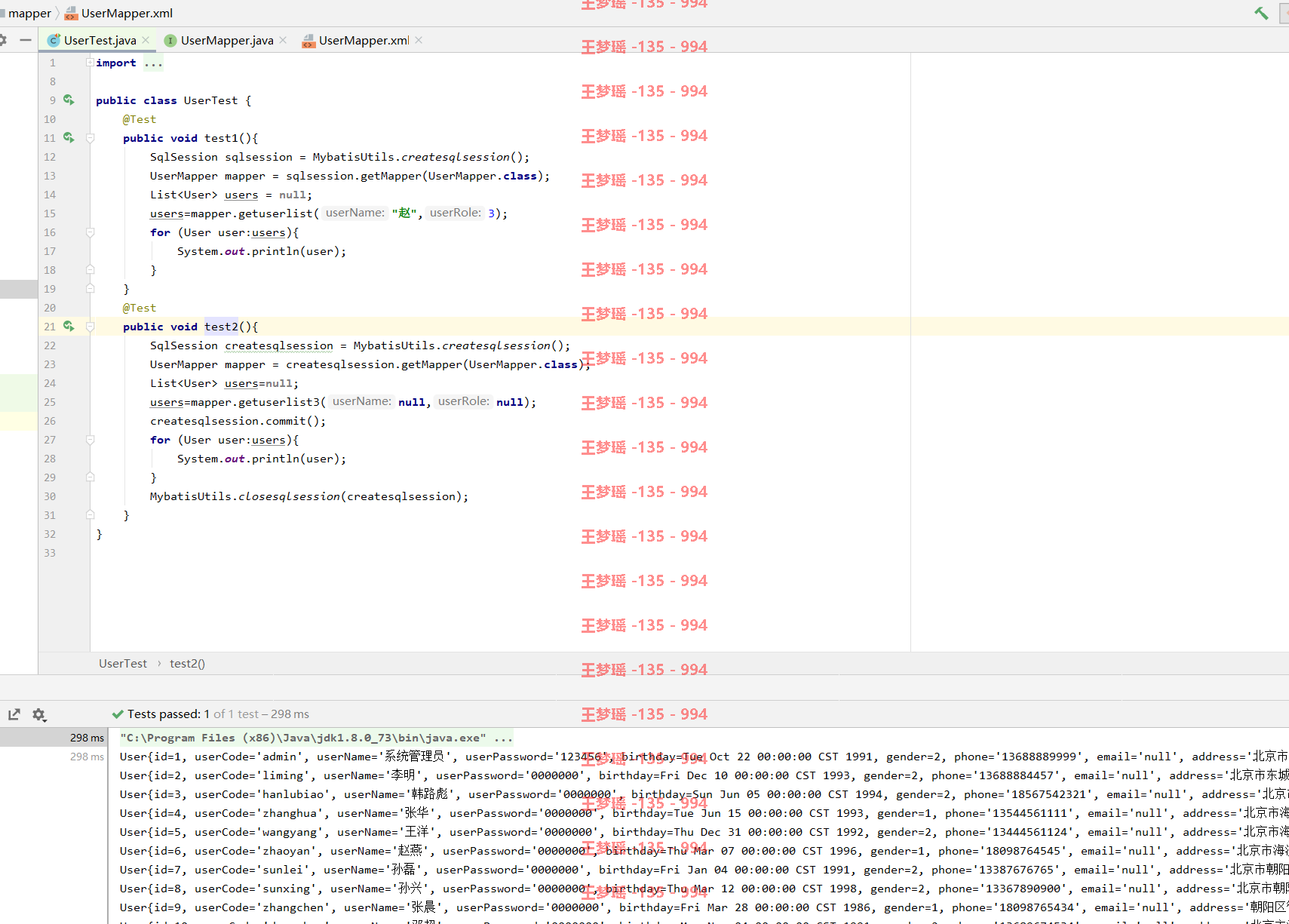Viewport: 1289px width, 924px height.
Task: Collapse the for loop at line 27
Action: coord(90,440)
